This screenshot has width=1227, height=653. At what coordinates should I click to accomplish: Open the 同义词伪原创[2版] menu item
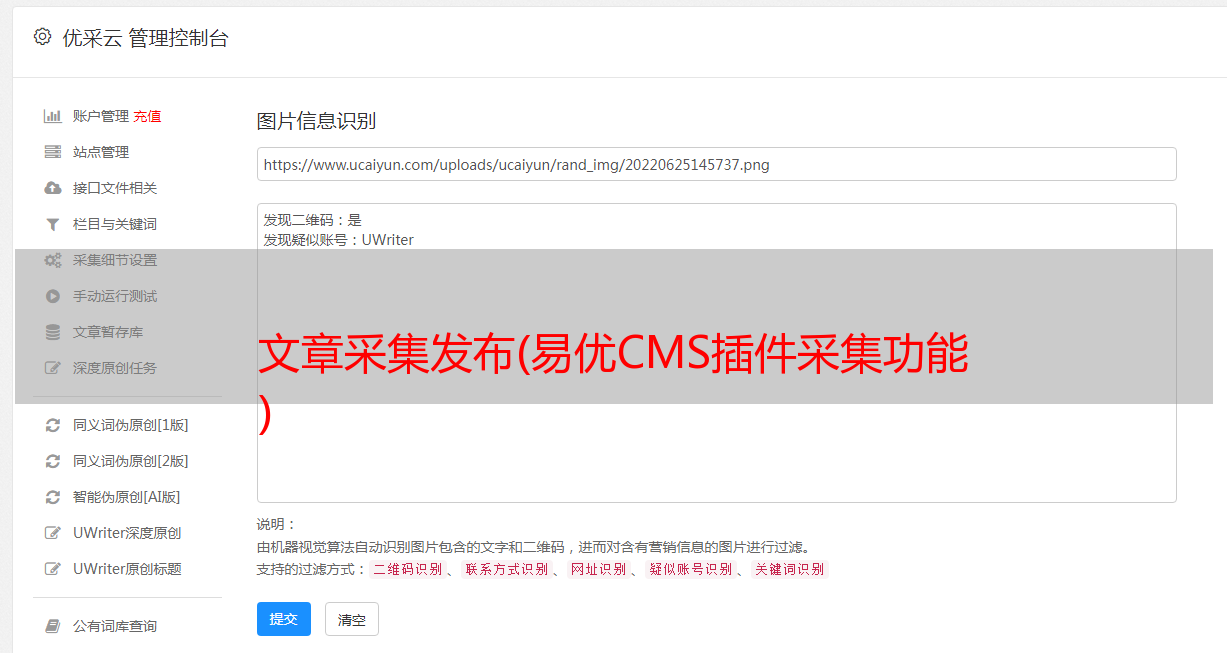(x=130, y=461)
